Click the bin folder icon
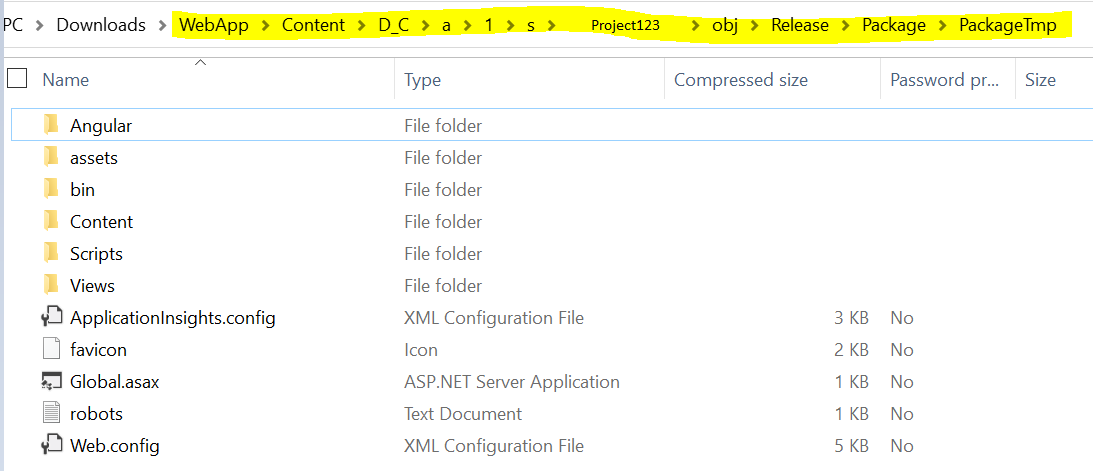The width and height of the screenshot is (1093, 471). (52, 189)
